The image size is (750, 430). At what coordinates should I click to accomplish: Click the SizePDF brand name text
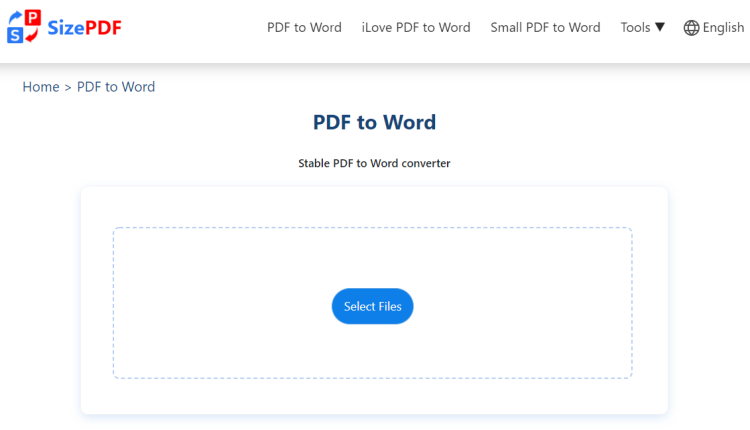(x=85, y=28)
